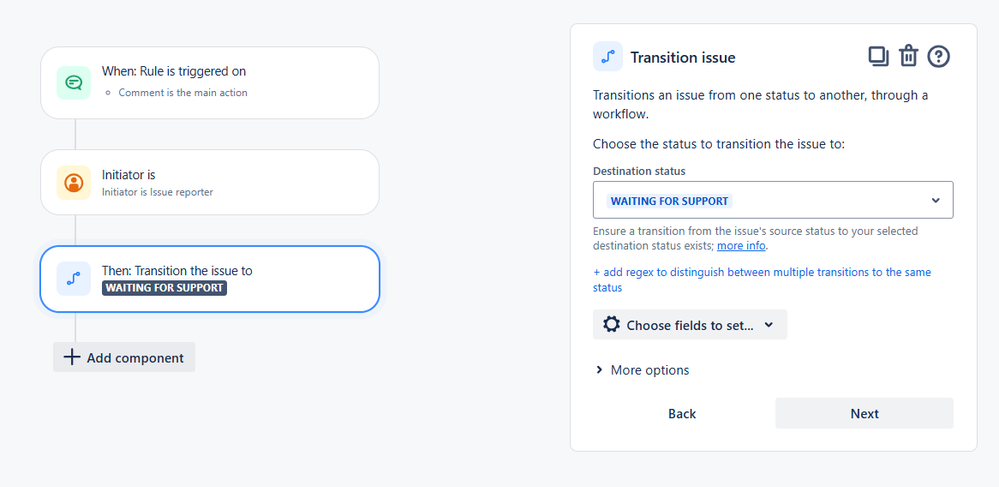Click the green comment trigger icon
This screenshot has height=487, width=999.
point(74,83)
